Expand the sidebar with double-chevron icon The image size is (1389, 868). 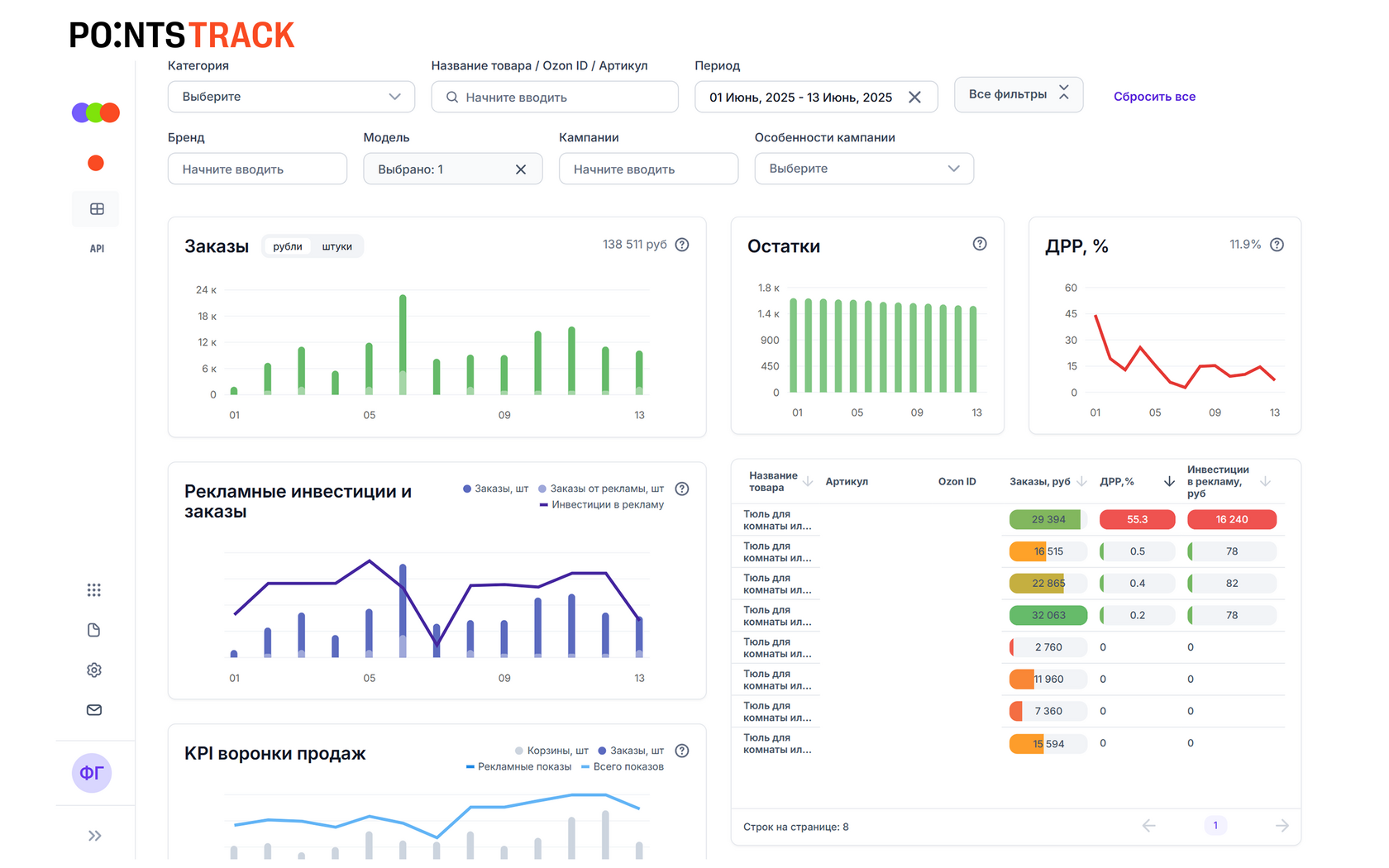pos(95,836)
